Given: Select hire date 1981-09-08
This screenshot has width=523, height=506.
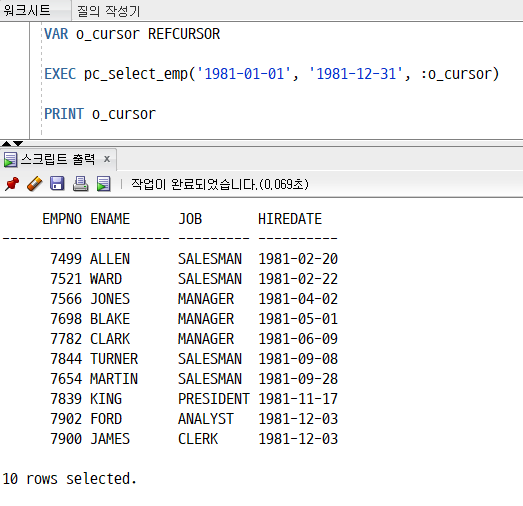Looking at the screenshot, I should (x=298, y=359).
